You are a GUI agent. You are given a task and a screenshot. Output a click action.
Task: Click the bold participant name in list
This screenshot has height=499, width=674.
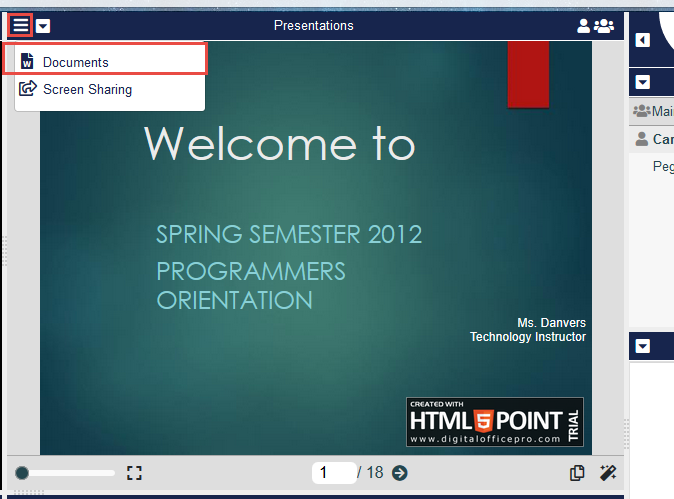[x=661, y=140]
